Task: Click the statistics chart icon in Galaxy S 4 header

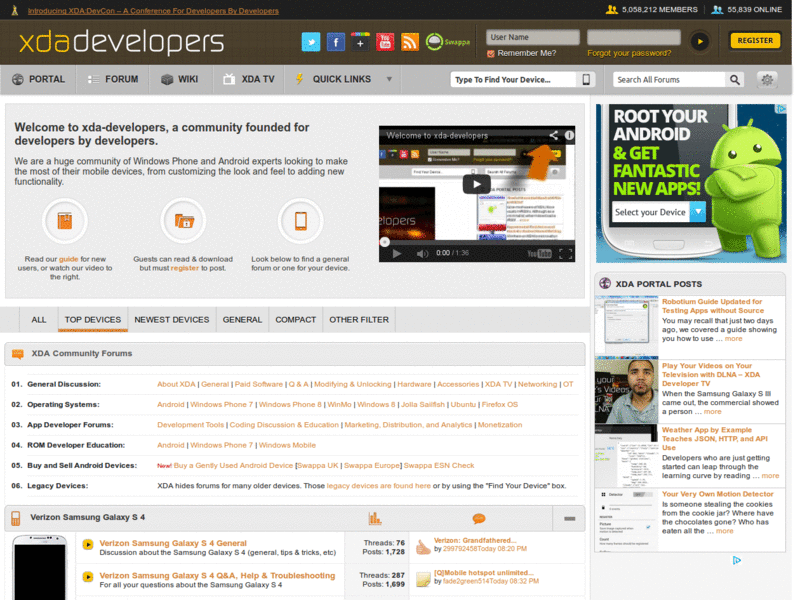Action: click(x=375, y=518)
